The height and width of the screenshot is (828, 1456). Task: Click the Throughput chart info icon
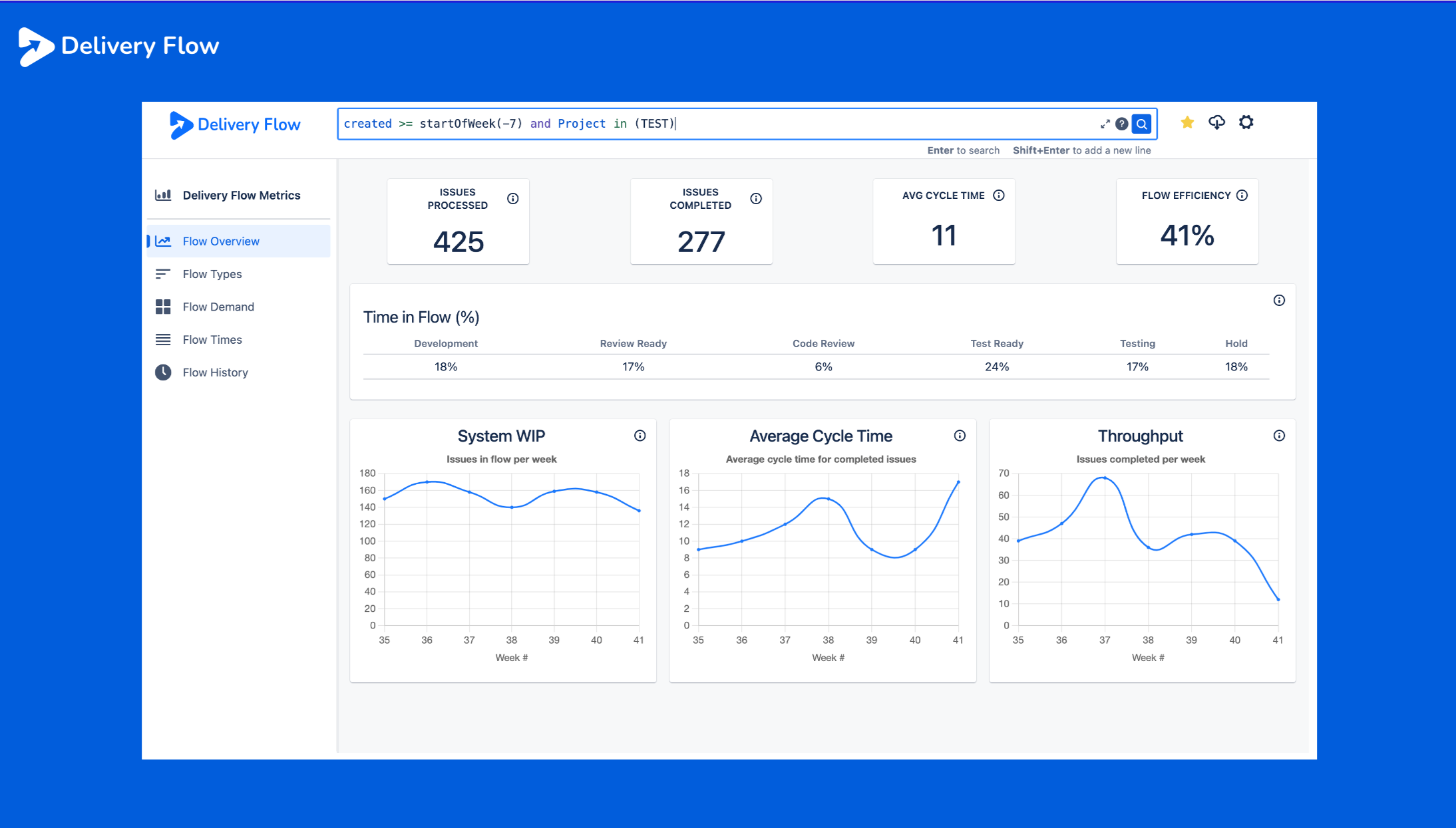click(1279, 436)
